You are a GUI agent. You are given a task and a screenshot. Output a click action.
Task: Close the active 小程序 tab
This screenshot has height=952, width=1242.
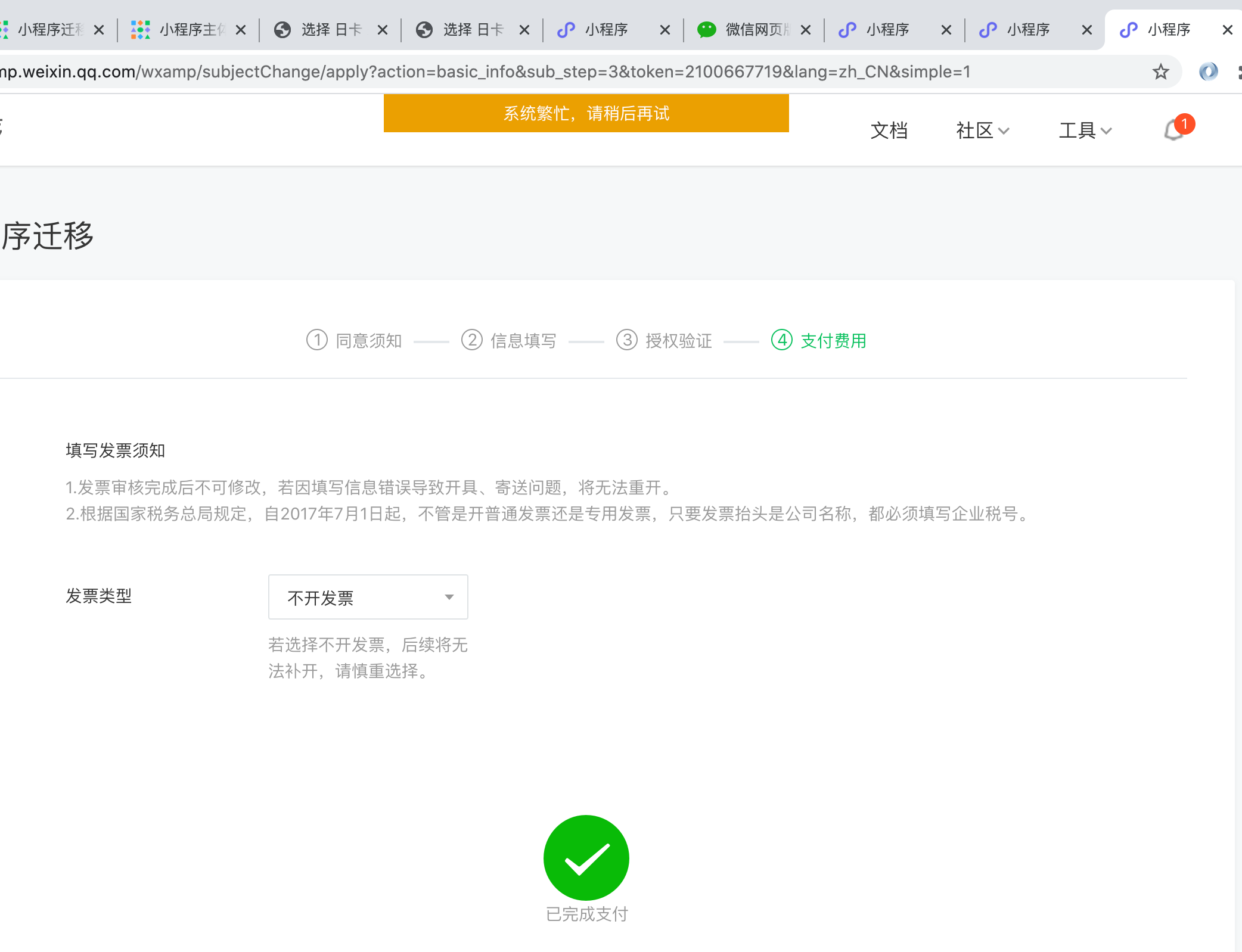(1227, 30)
